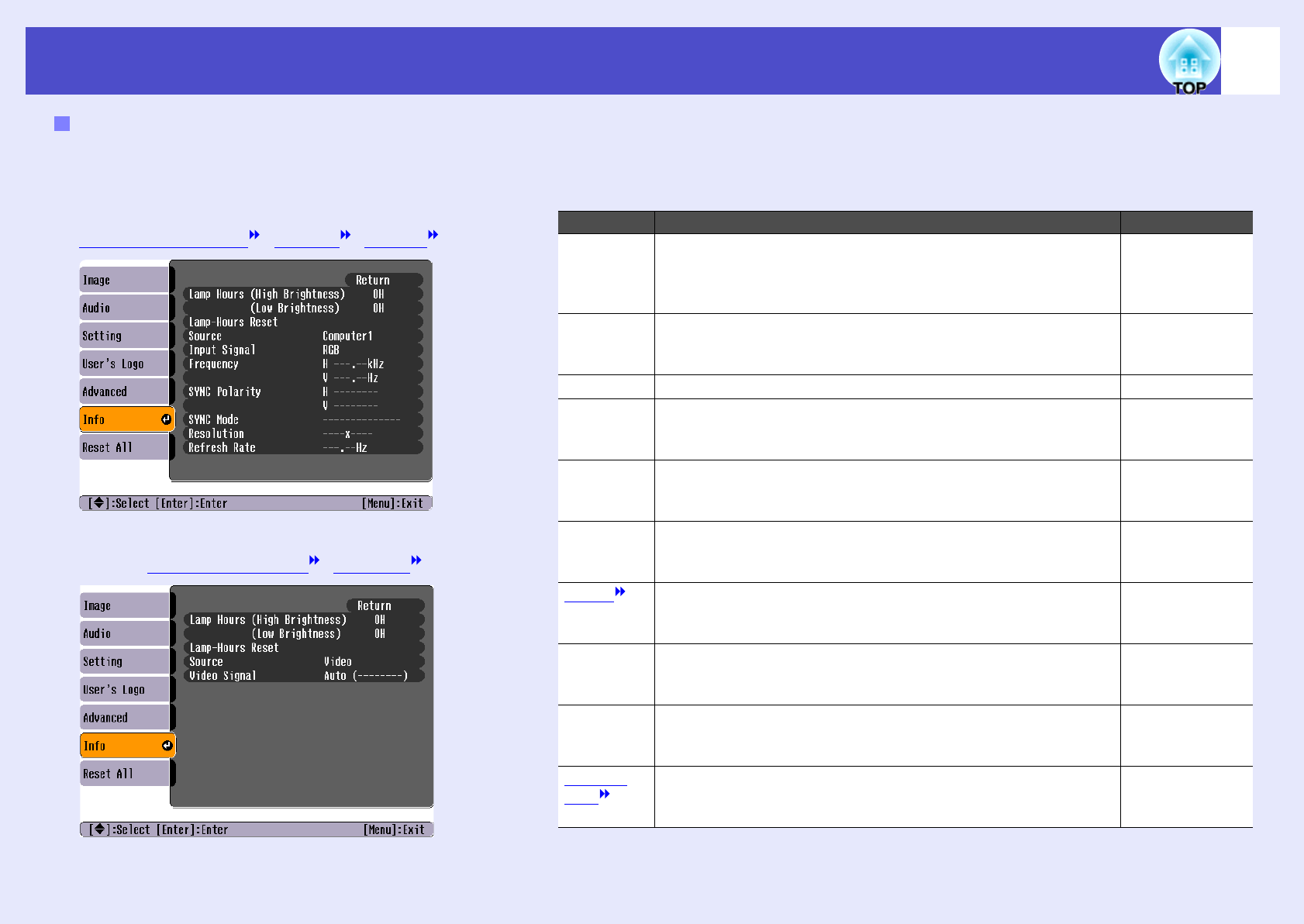Click the underlined link in the table's seventh row

pyautogui.click(x=589, y=595)
